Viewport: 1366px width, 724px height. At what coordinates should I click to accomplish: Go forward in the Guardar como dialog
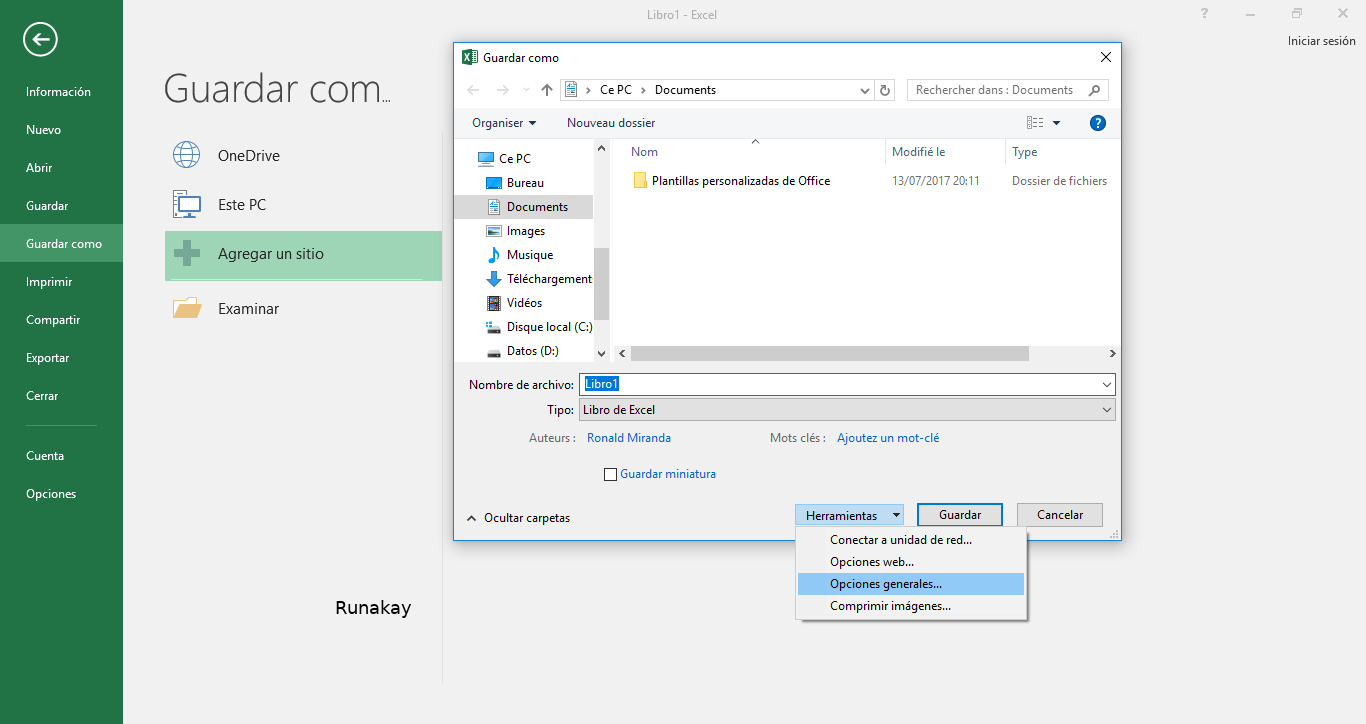[x=503, y=90]
